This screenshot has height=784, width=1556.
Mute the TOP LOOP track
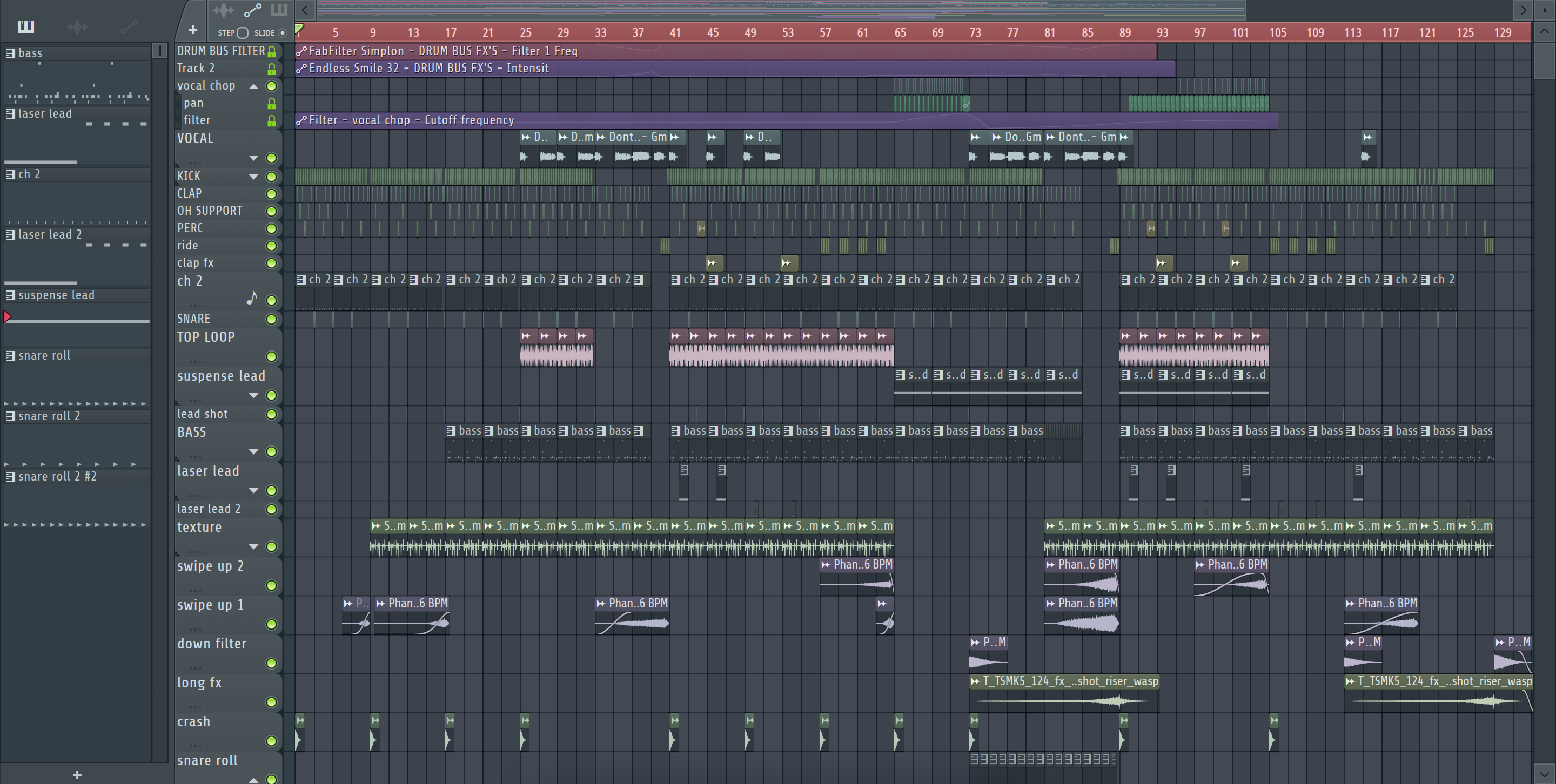[272, 357]
